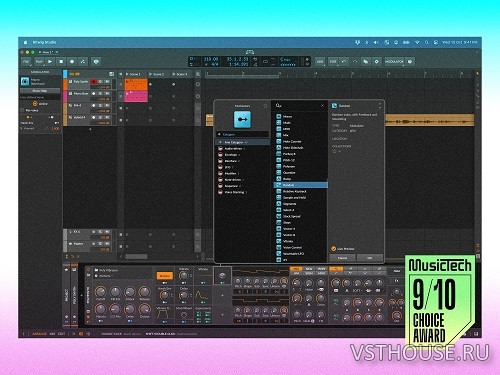
Task: Select the Polynom modulator entry
Action: [x=300, y=166]
